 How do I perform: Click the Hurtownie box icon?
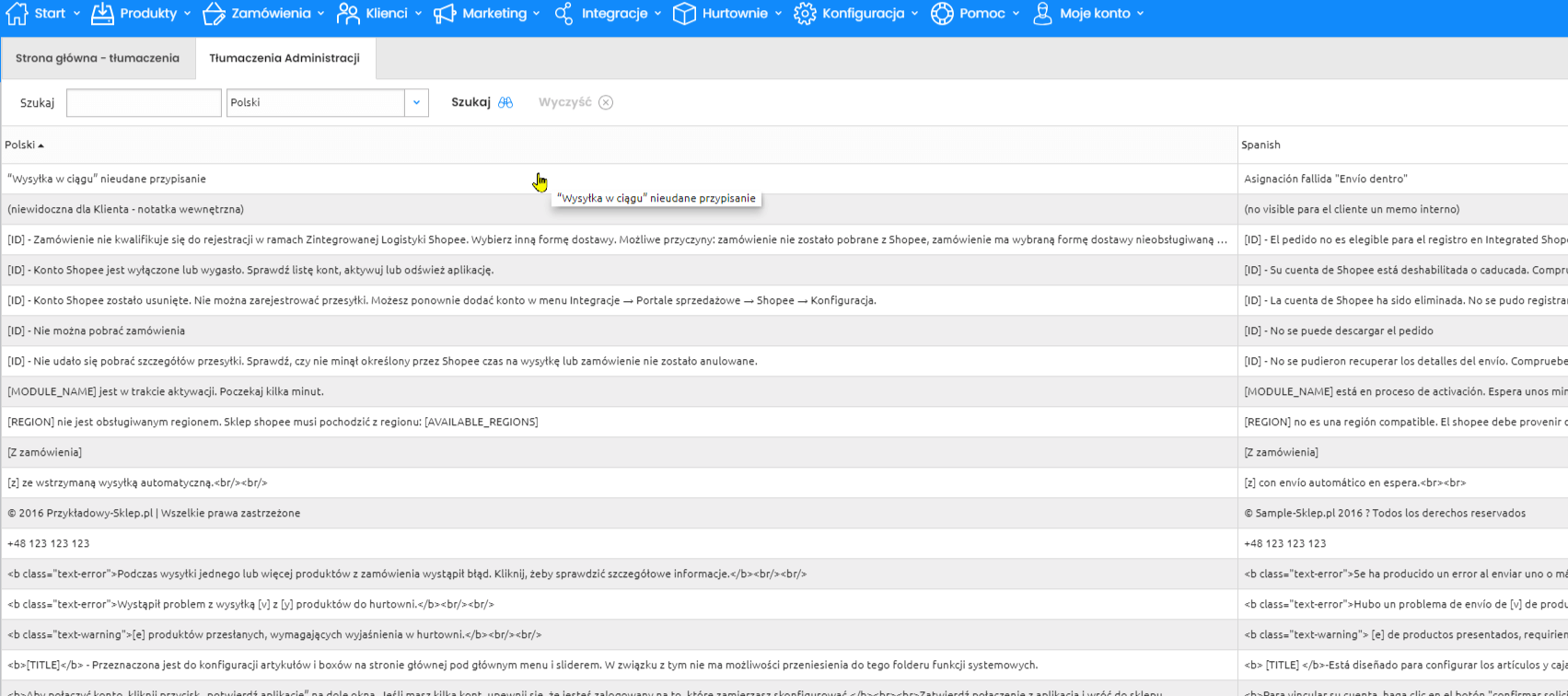[684, 13]
